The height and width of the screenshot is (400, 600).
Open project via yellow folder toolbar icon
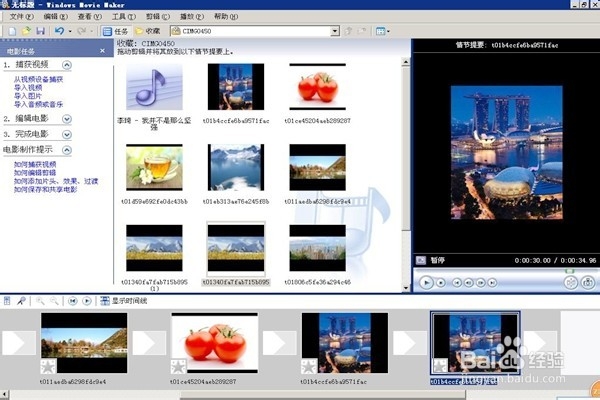(26, 31)
